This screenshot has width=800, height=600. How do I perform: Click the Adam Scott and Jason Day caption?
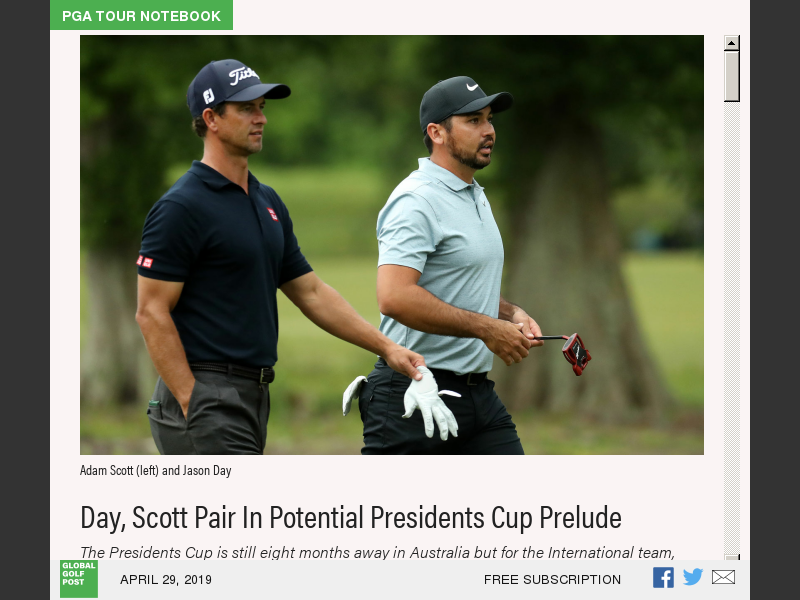click(156, 470)
